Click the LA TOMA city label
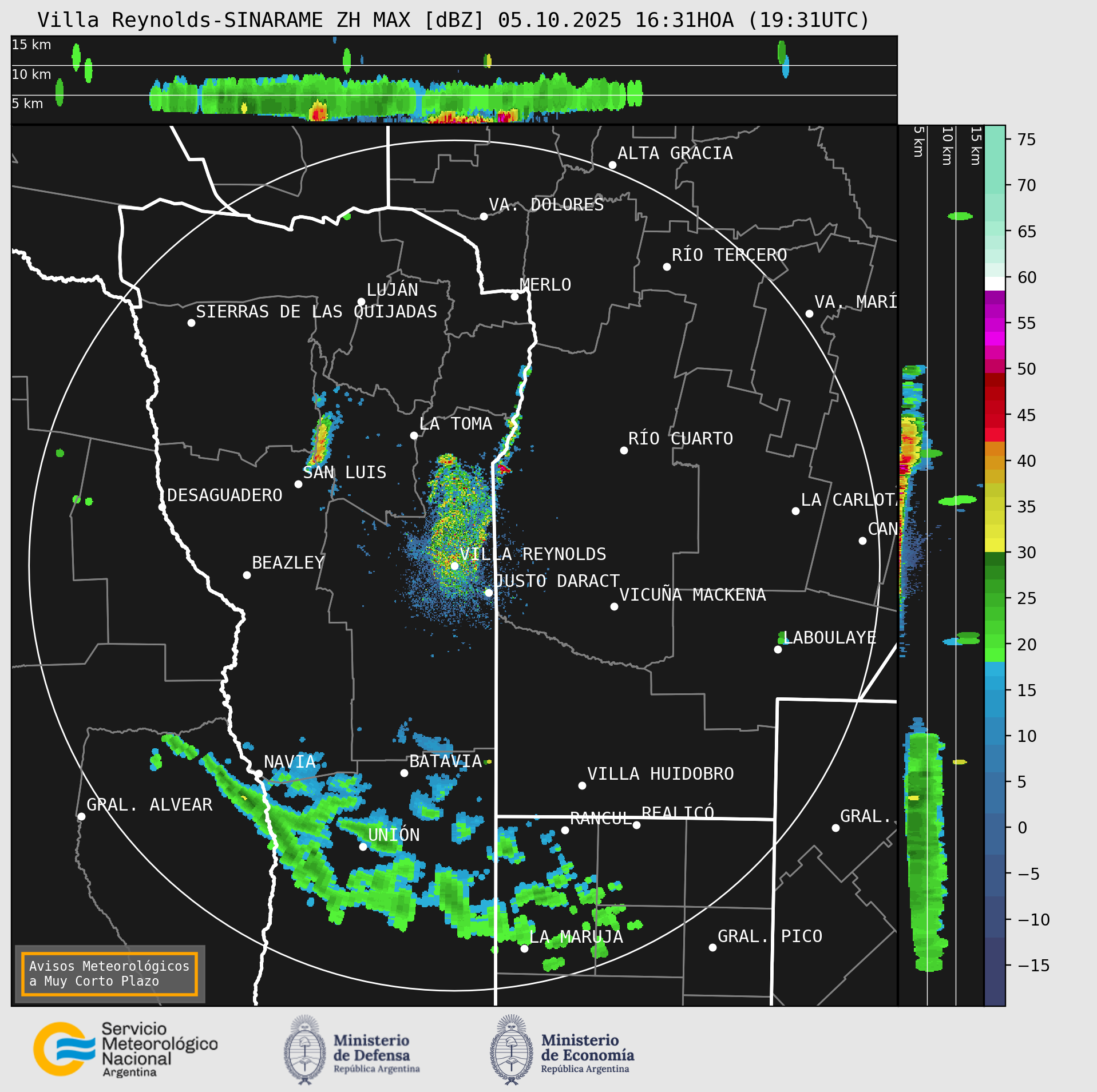Image resolution: width=1097 pixels, height=1092 pixels. point(456,424)
